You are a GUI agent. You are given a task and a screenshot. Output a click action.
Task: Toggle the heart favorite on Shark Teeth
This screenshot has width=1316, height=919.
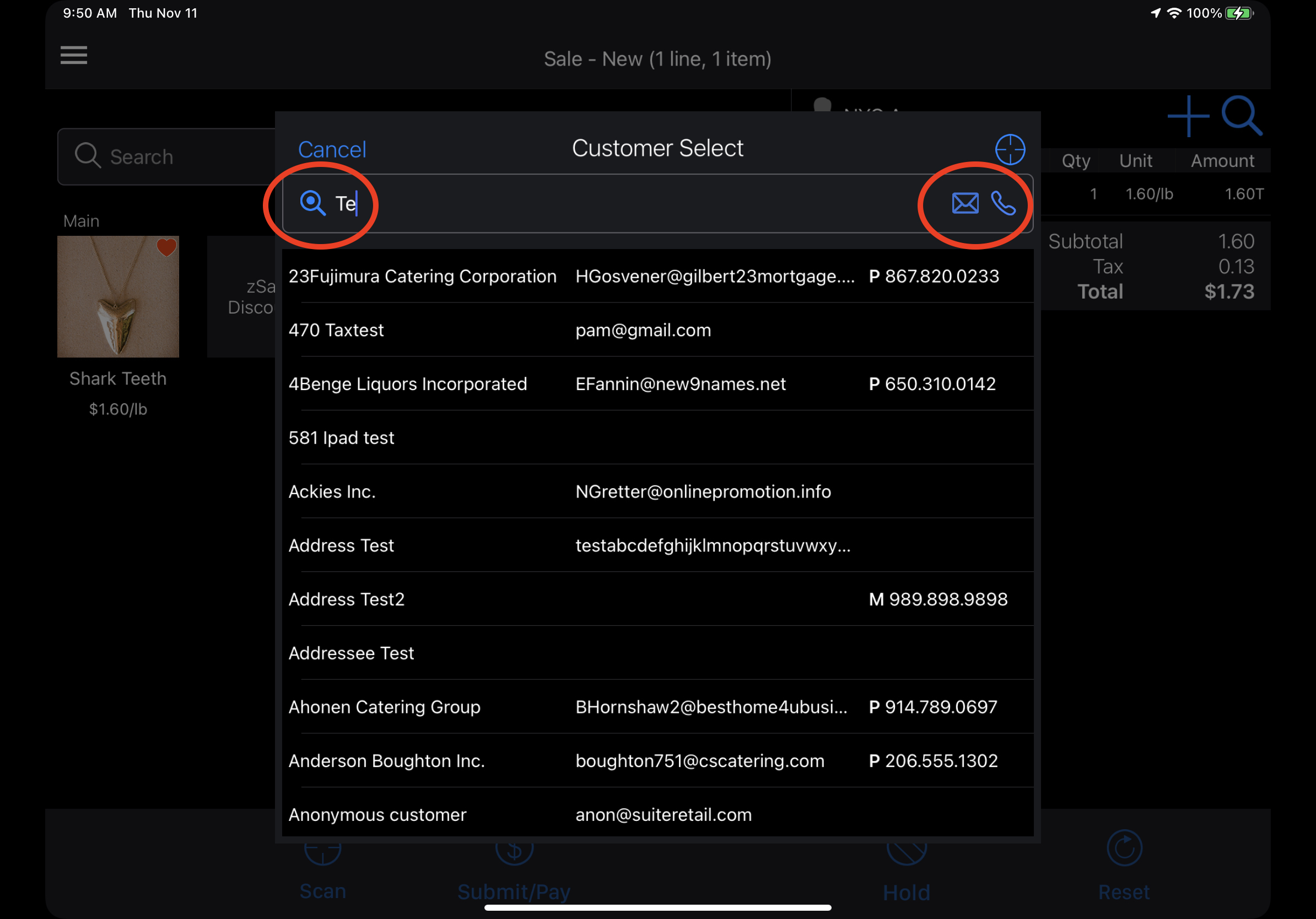tap(166, 247)
